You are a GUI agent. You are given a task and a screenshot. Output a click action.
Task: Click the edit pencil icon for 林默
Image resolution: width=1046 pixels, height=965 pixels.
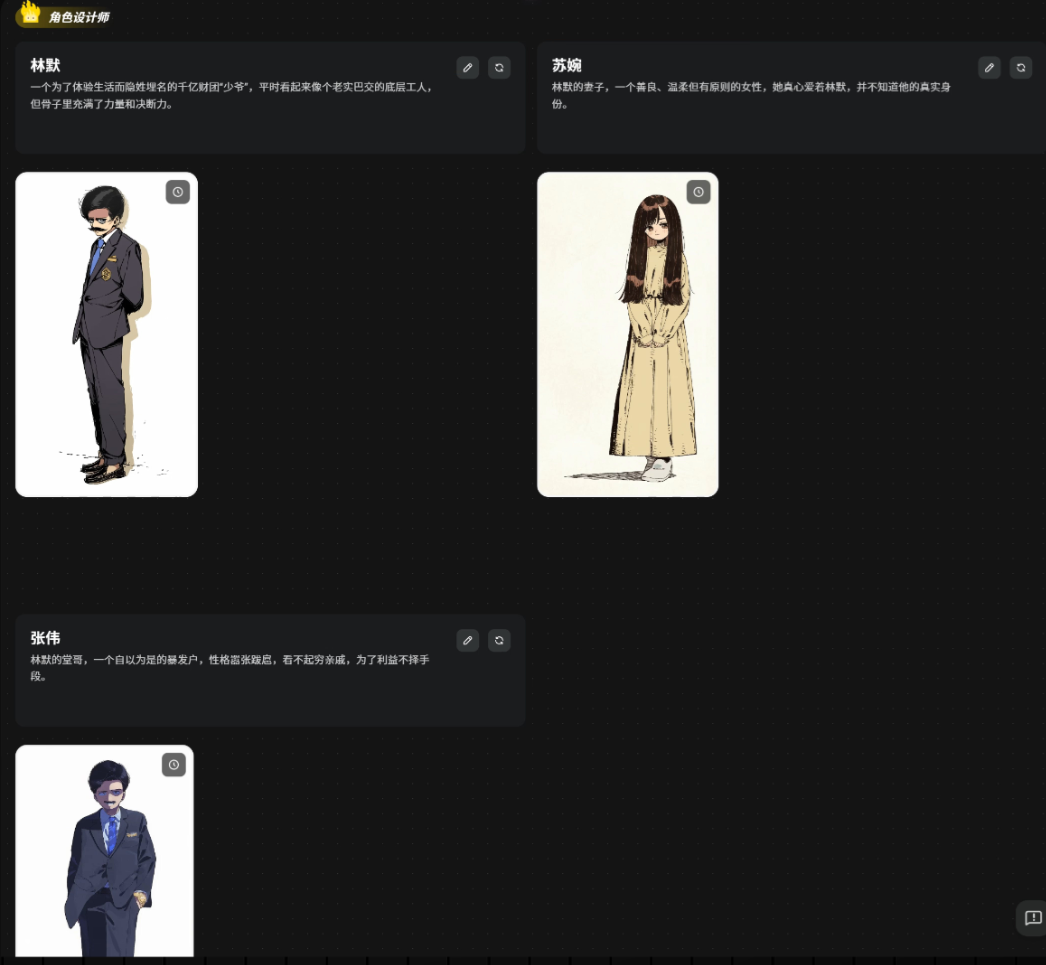tap(467, 68)
